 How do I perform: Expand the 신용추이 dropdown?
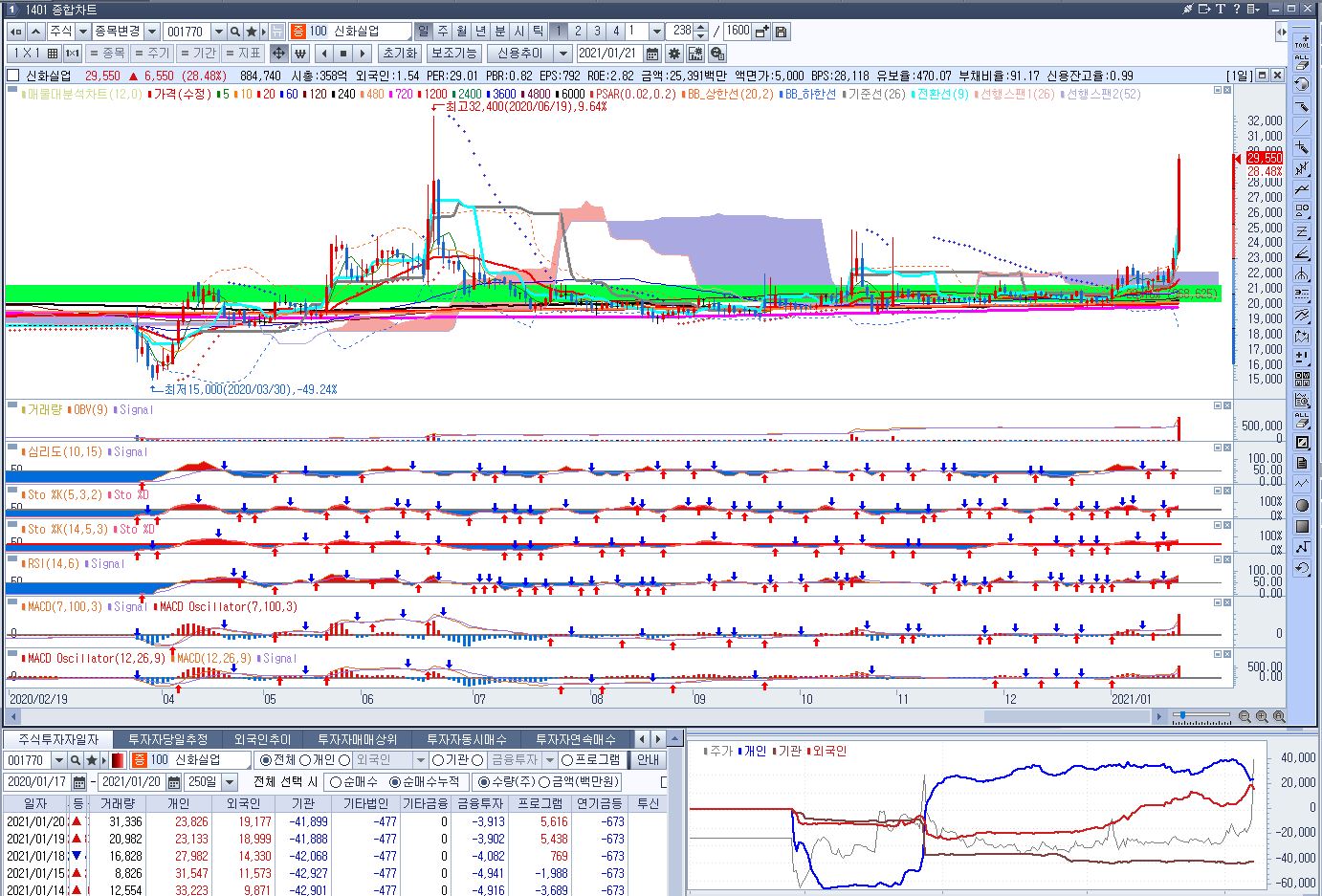tap(563, 54)
